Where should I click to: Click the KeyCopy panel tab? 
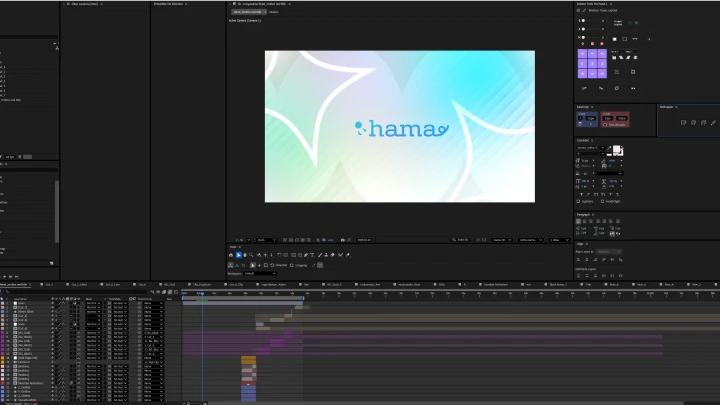tap(583, 107)
